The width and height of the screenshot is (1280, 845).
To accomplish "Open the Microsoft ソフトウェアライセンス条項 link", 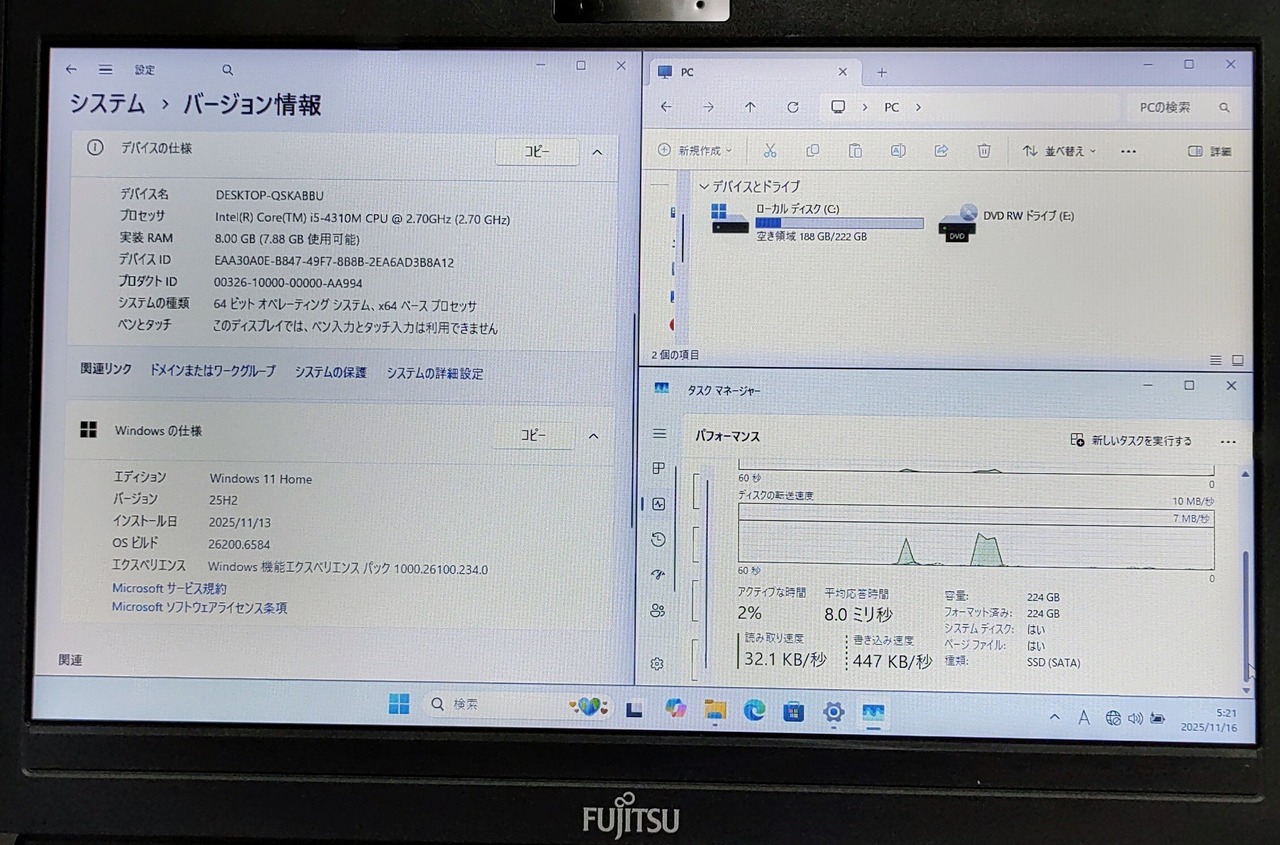I will pos(199,607).
